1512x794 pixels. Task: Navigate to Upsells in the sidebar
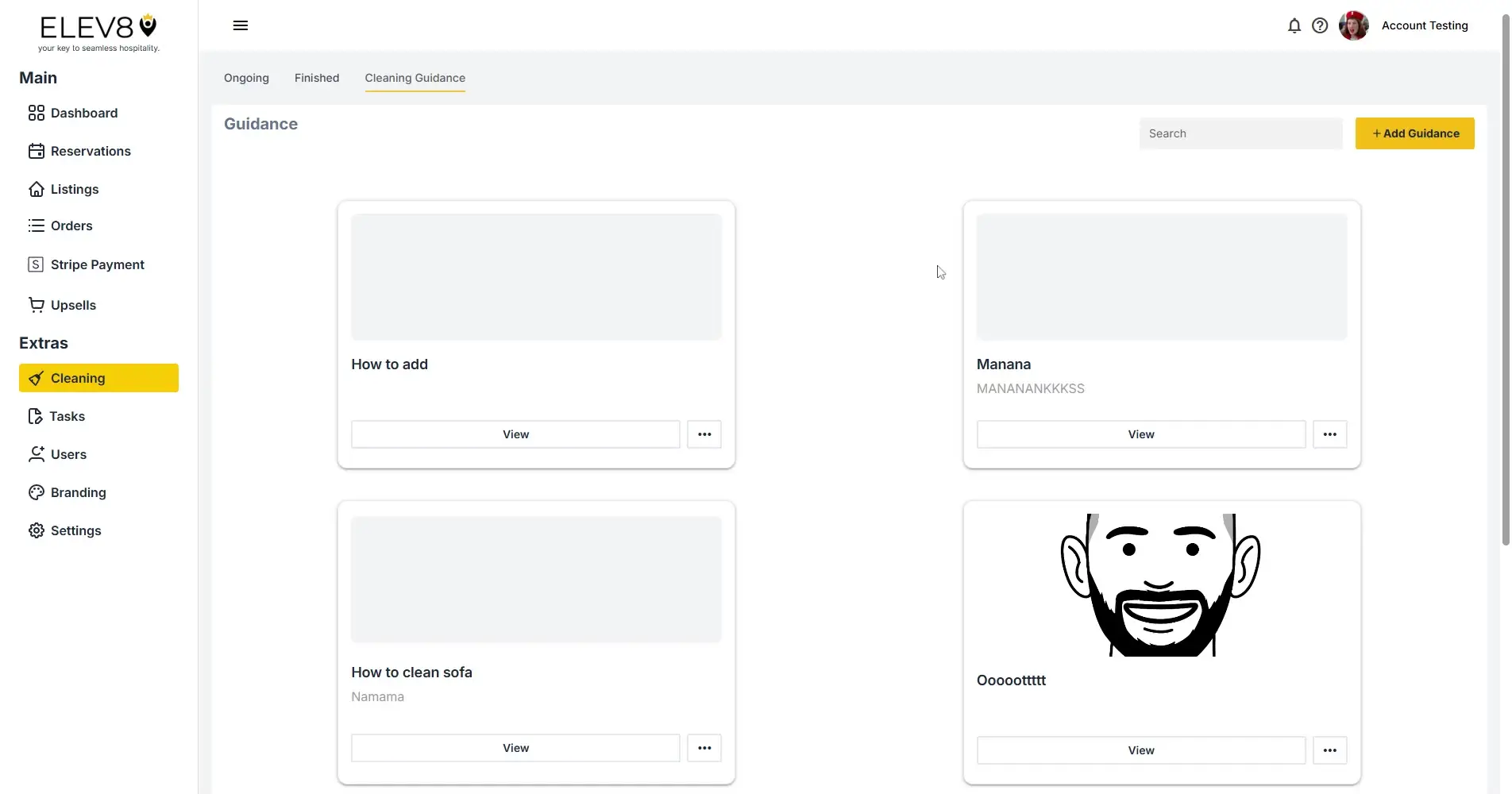coord(73,306)
